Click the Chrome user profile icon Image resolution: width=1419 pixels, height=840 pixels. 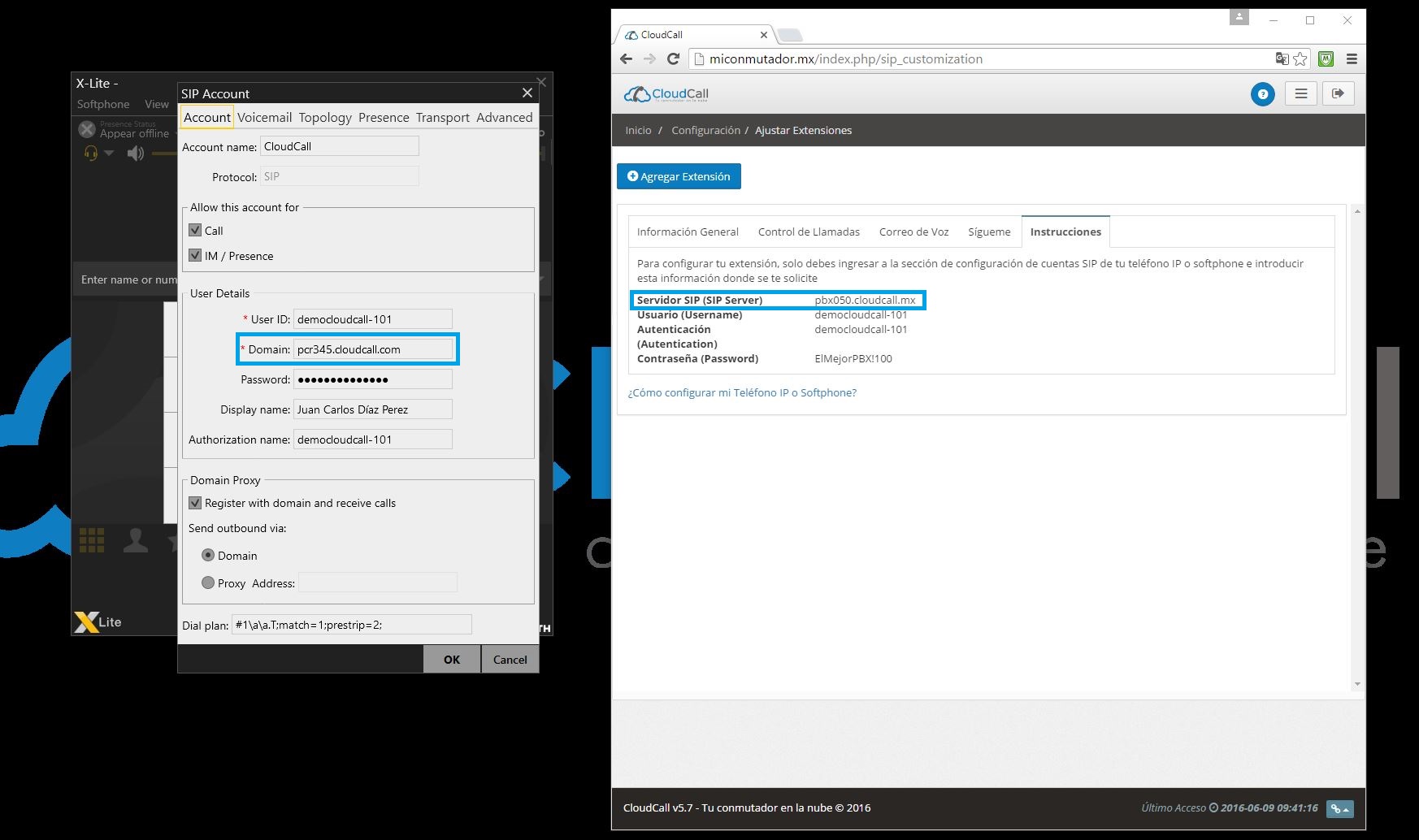point(1239,17)
